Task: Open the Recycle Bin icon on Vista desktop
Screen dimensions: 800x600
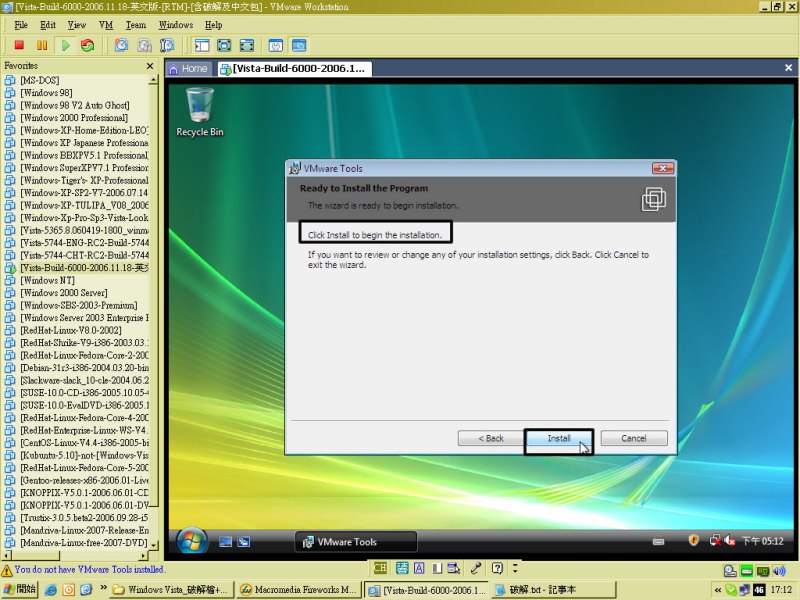Action: coord(199,112)
